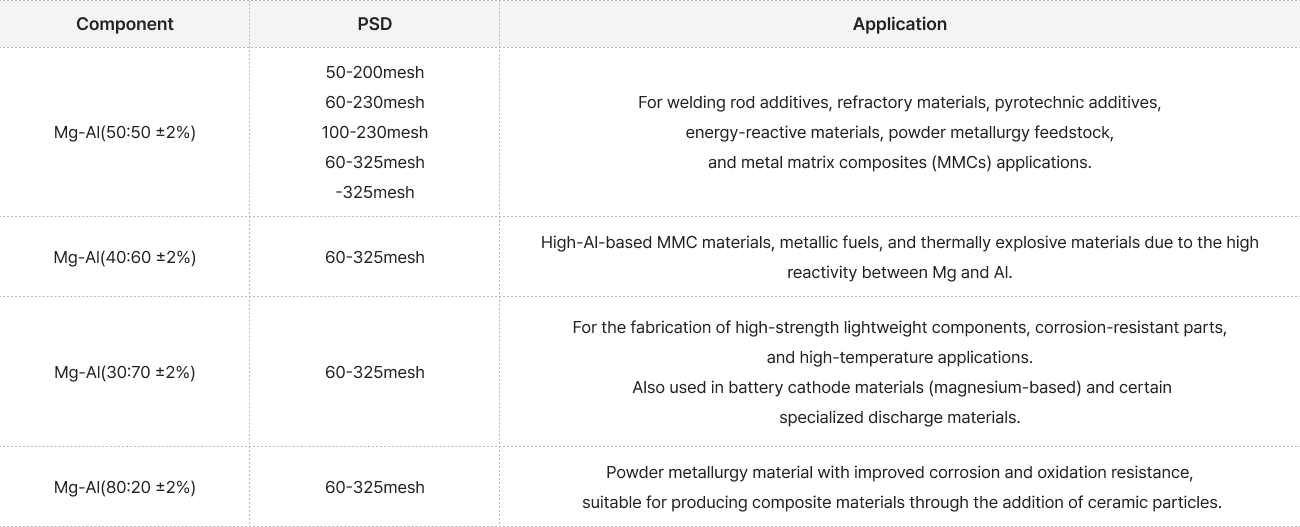Click the 100-230mesh PSD entry

375,132
